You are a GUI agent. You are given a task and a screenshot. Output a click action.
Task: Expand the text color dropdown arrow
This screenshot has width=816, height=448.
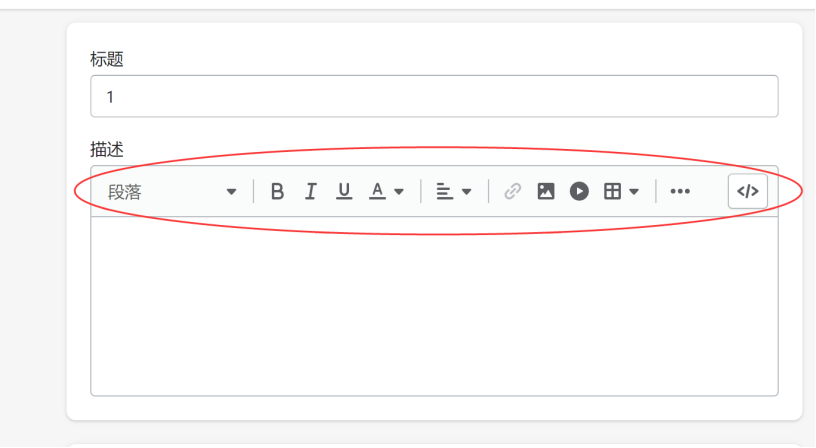(399, 192)
